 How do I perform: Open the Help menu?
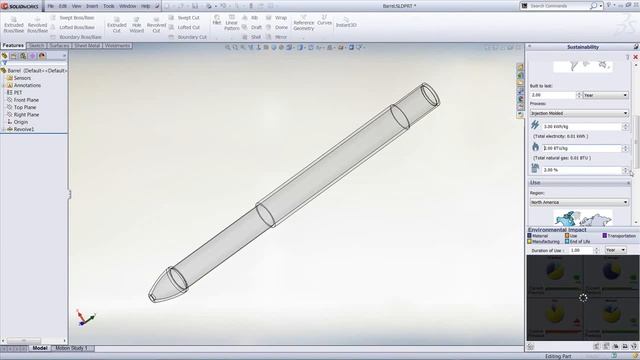click(x=145, y=6)
